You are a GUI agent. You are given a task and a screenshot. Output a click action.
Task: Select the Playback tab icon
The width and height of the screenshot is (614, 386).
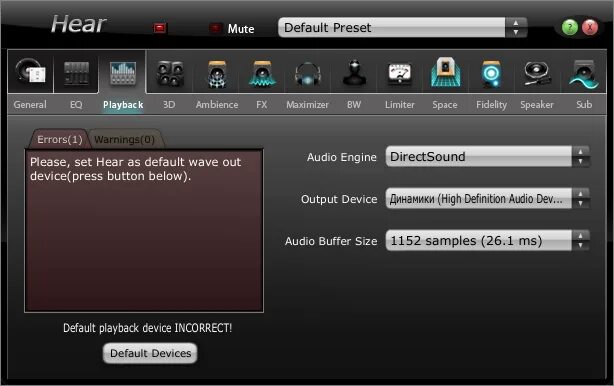pos(123,73)
